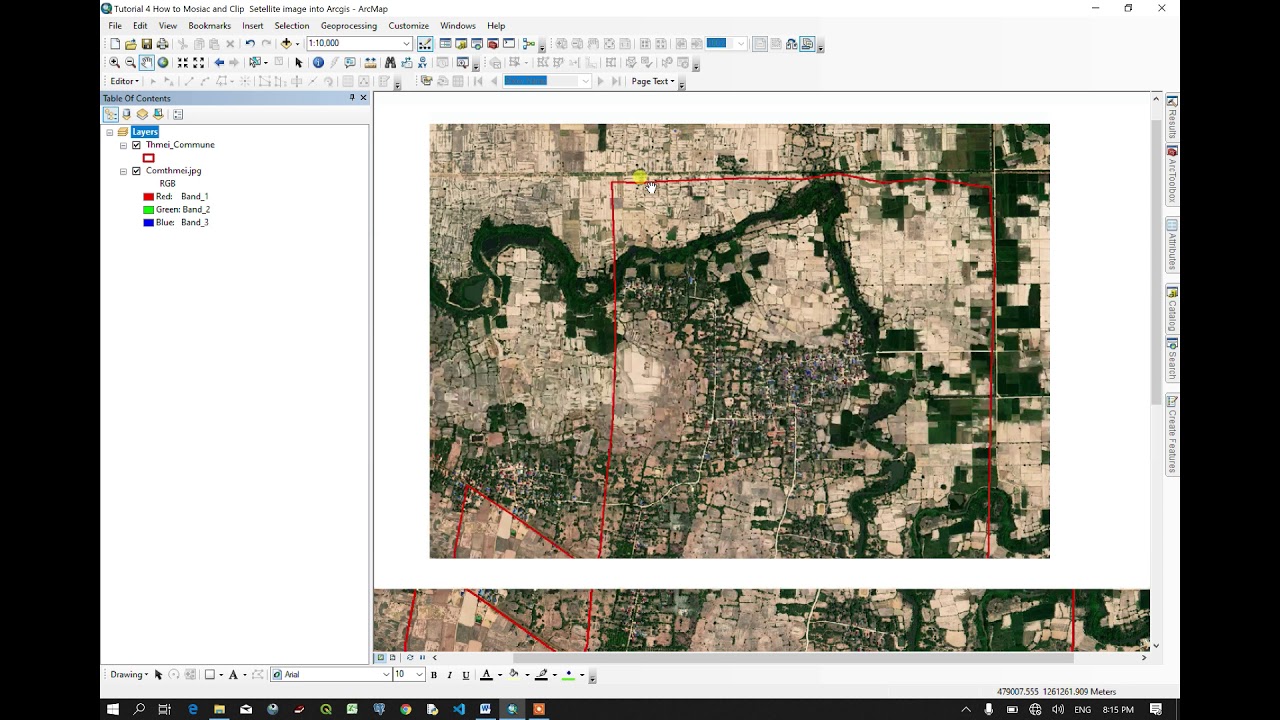Toggle bold text formatting

[x=433, y=675]
